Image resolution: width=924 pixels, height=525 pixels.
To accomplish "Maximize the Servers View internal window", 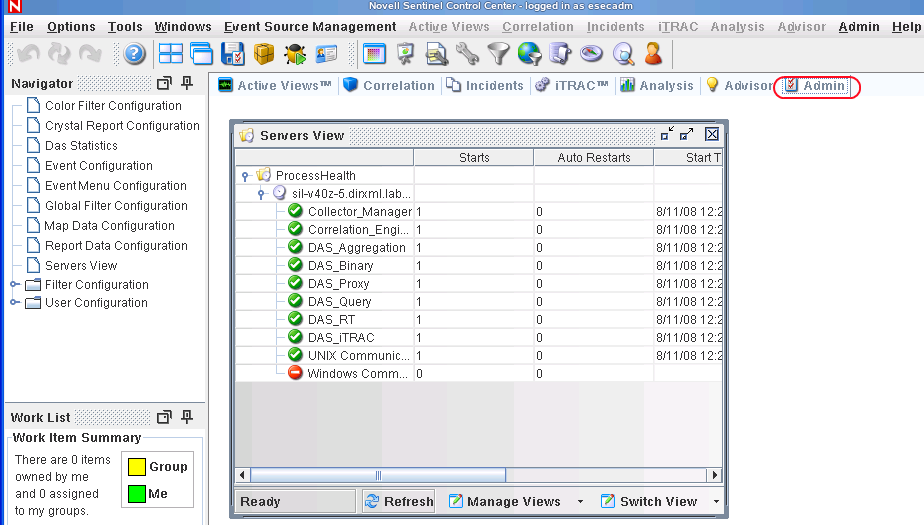I will pyautogui.click(x=687, y=134).
